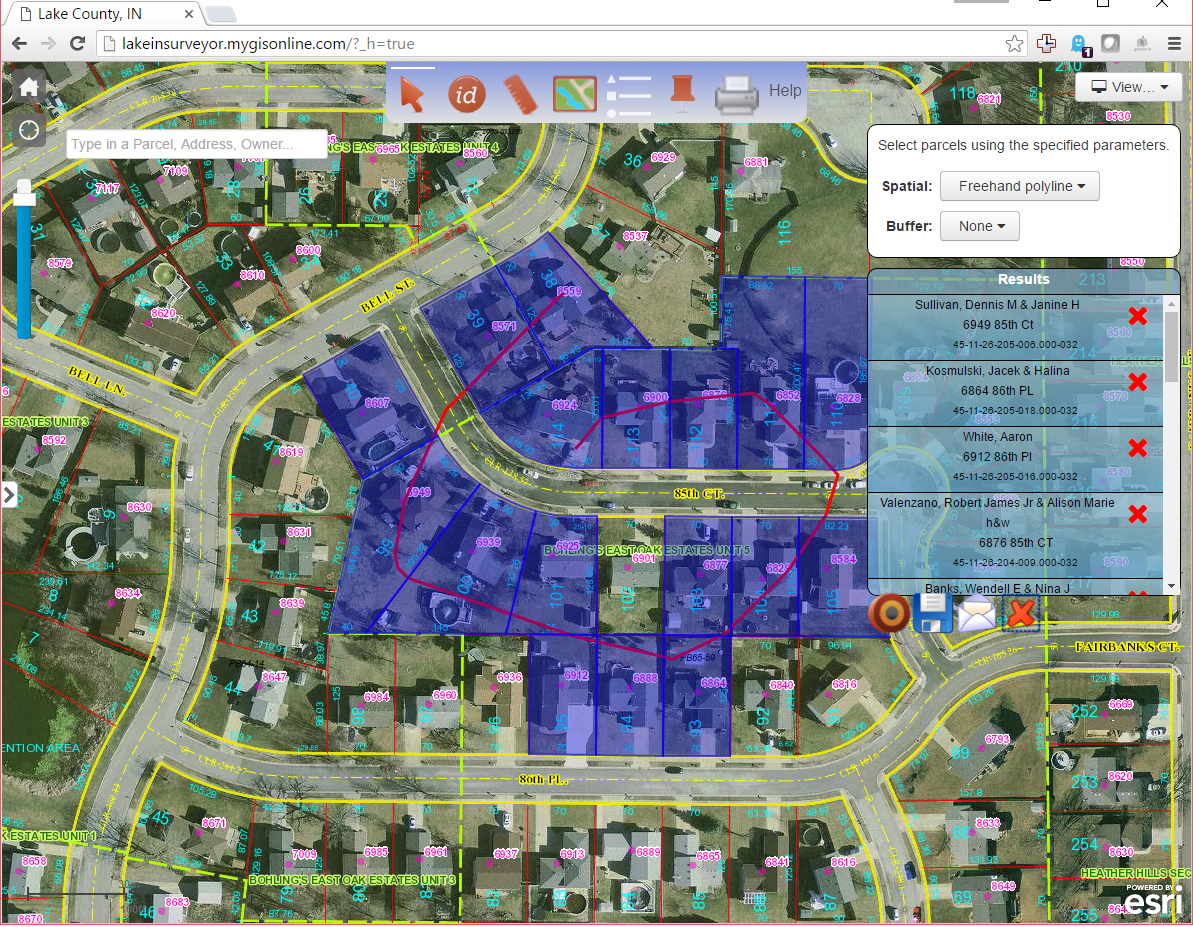Image resolution: width=1193 pixels, height=927 pixels.
Task: Click the BELL ST. street label
Action: (x=387, y=295)
